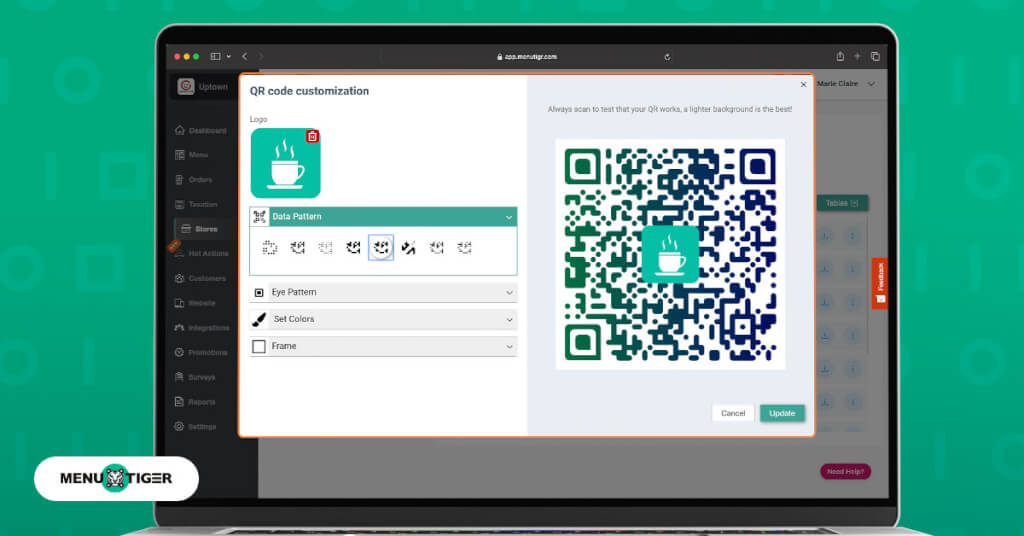
Task: Open Dashboard in the sidebar
Action: pyautogui.click(x=200, y=131)
